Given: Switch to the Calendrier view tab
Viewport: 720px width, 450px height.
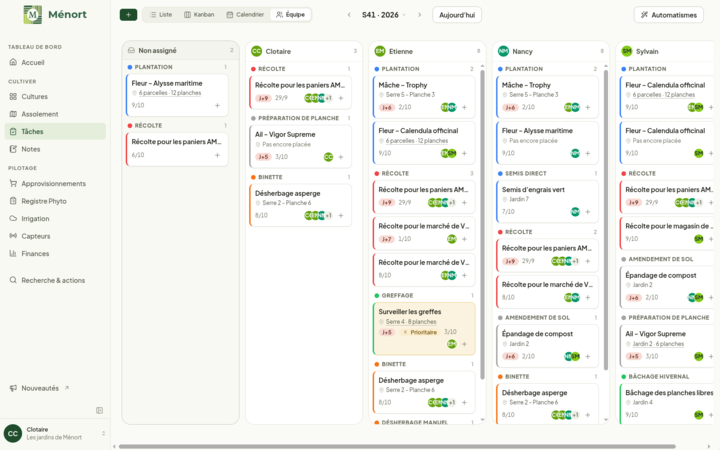Looking at the screenshot, I should [x=245, y=15].
